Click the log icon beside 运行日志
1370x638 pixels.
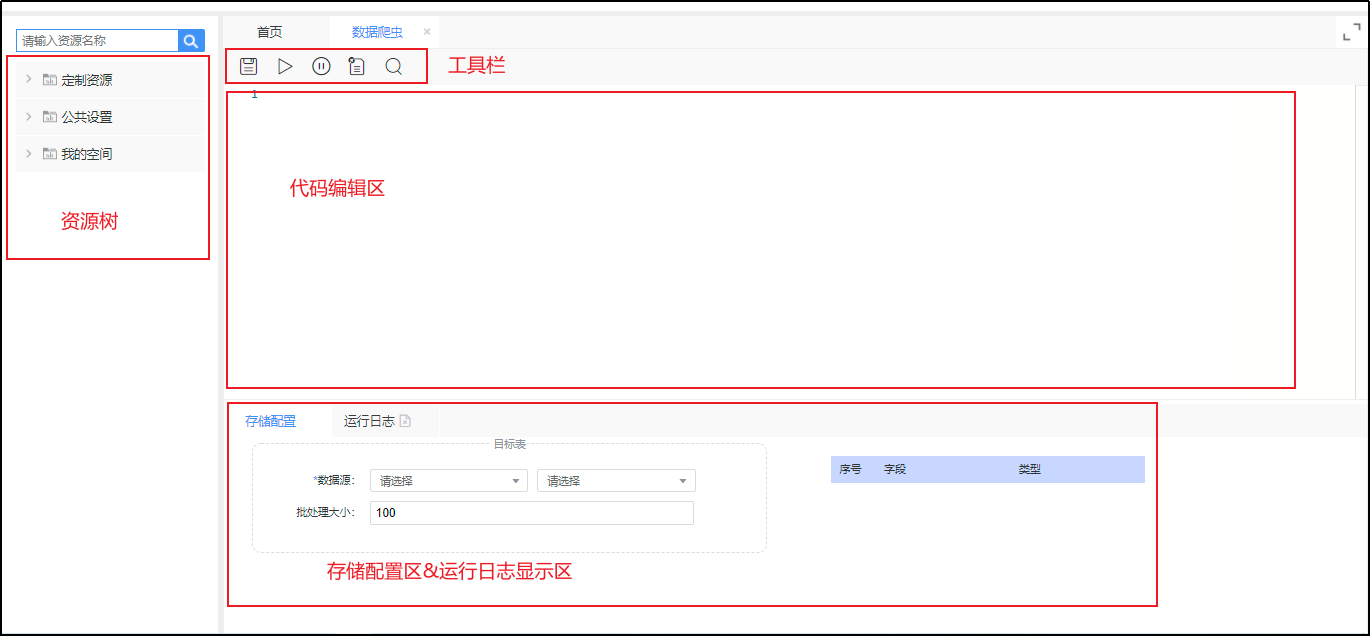point(405,421)
